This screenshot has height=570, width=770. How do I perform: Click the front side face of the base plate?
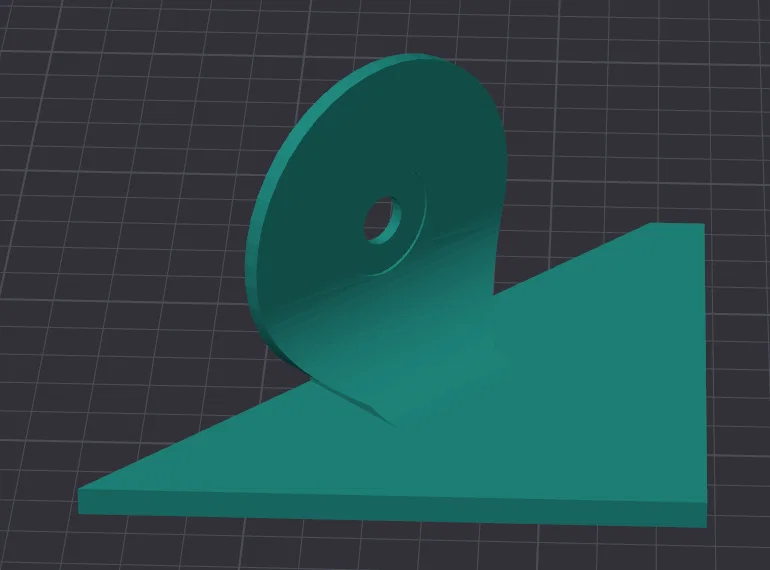coord(393,508)
